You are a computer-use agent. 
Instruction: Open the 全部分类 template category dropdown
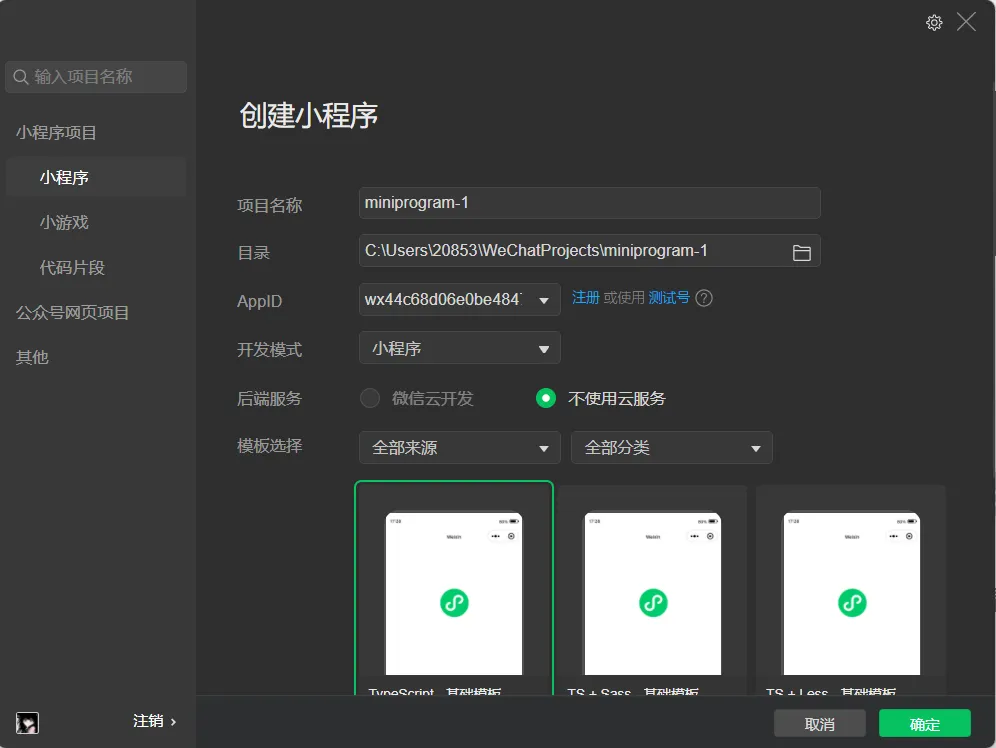point(671,448)
